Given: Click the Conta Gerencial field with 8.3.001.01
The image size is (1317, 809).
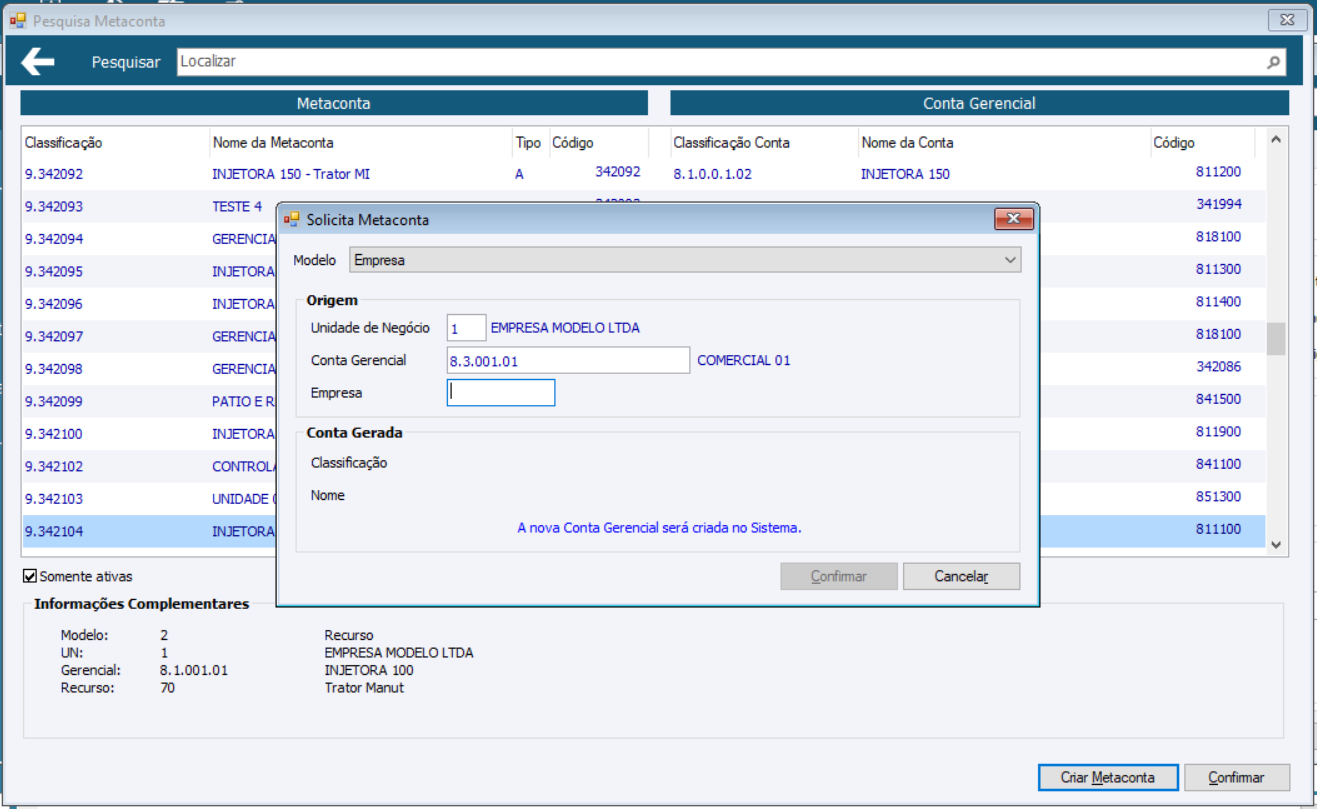Looking at the screenshot, I should point(568,360).
